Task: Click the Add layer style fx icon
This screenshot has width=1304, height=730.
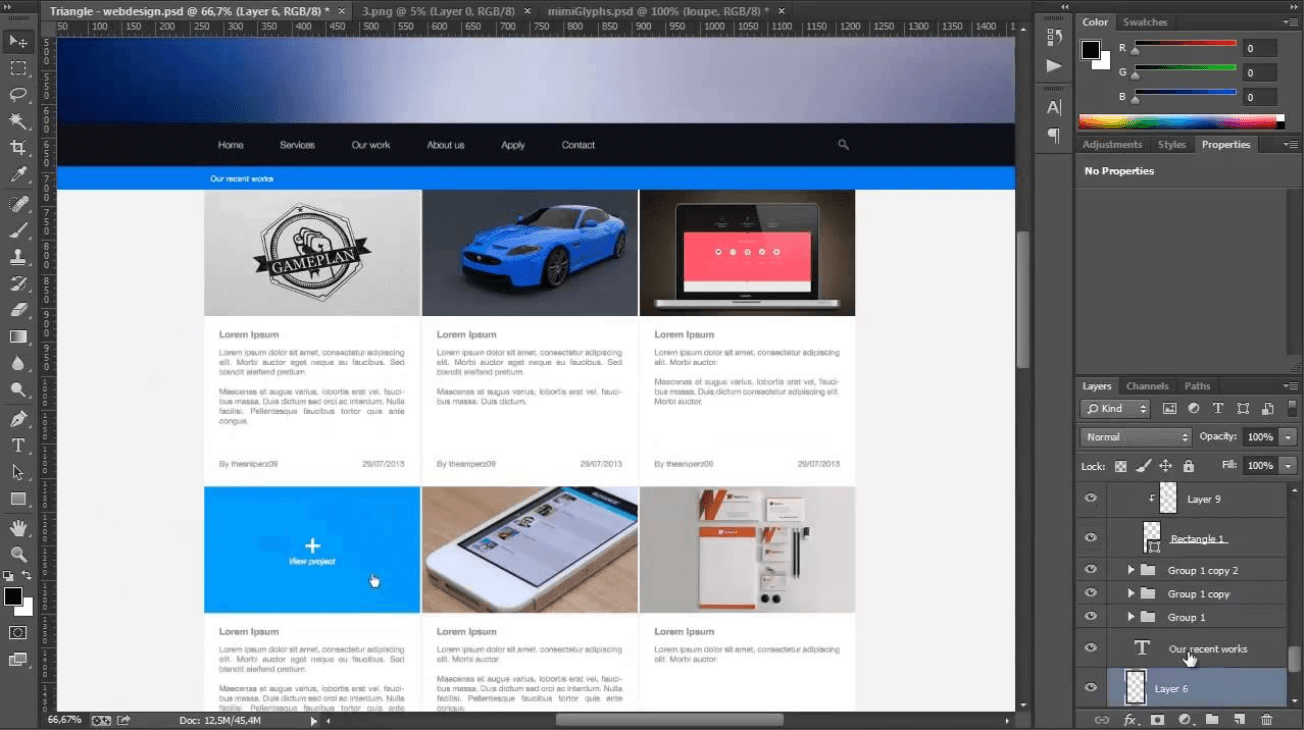Action: tap(1130, 719)
